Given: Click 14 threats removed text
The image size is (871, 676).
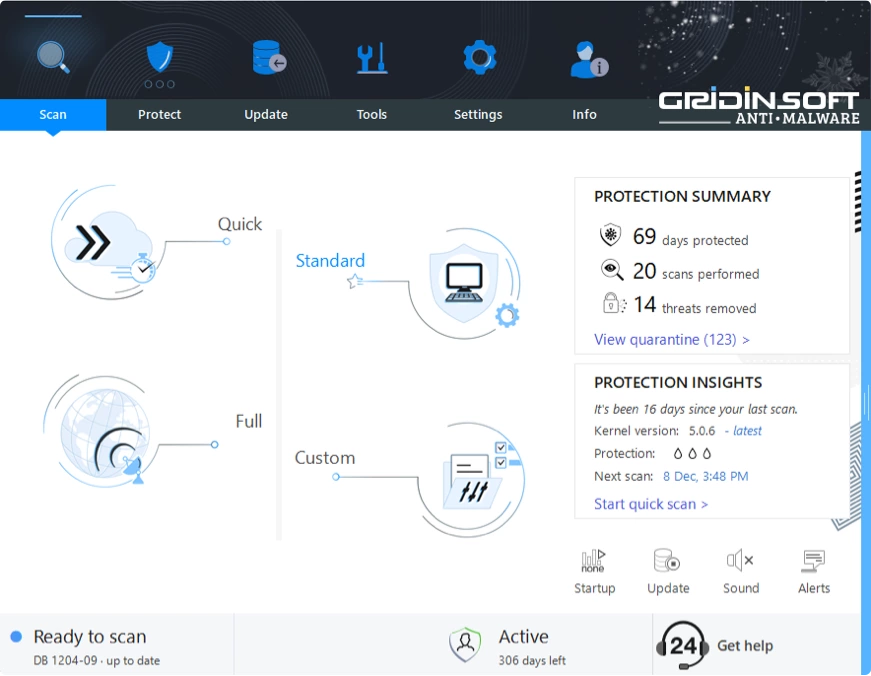Looking at the screenshot, I should [x=695, y=305].
